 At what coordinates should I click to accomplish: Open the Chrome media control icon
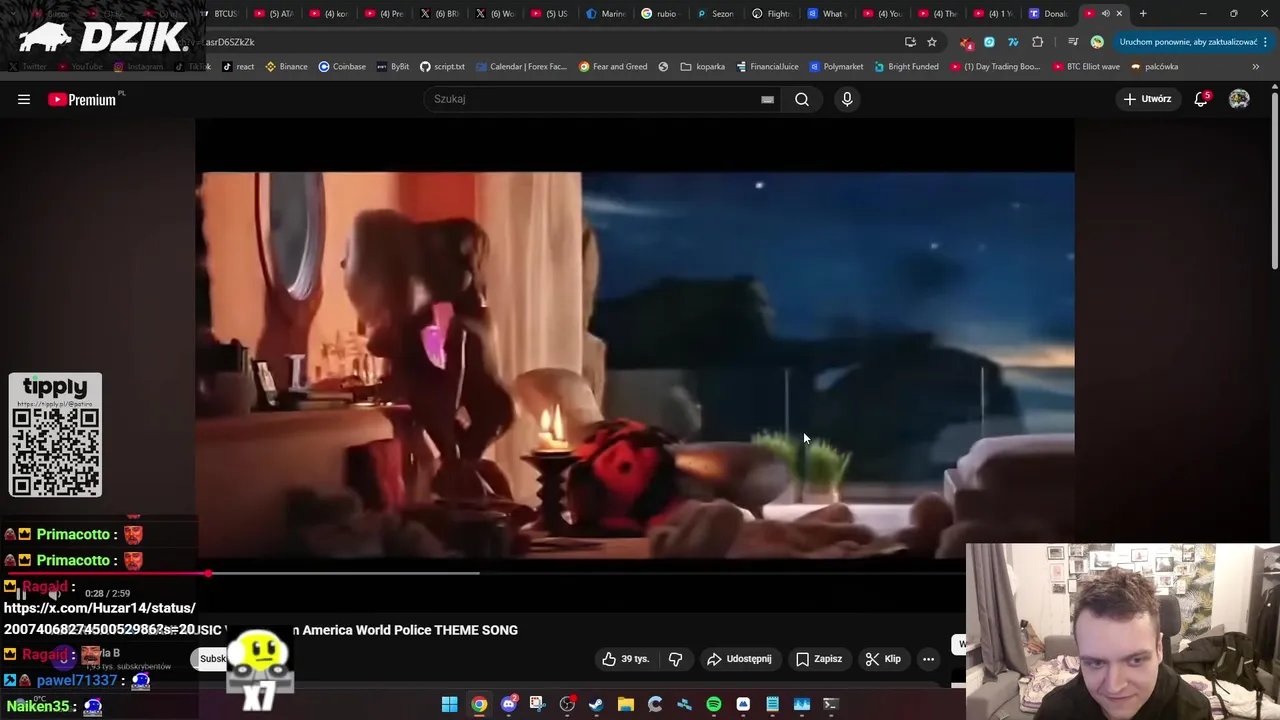point(1072,42)
